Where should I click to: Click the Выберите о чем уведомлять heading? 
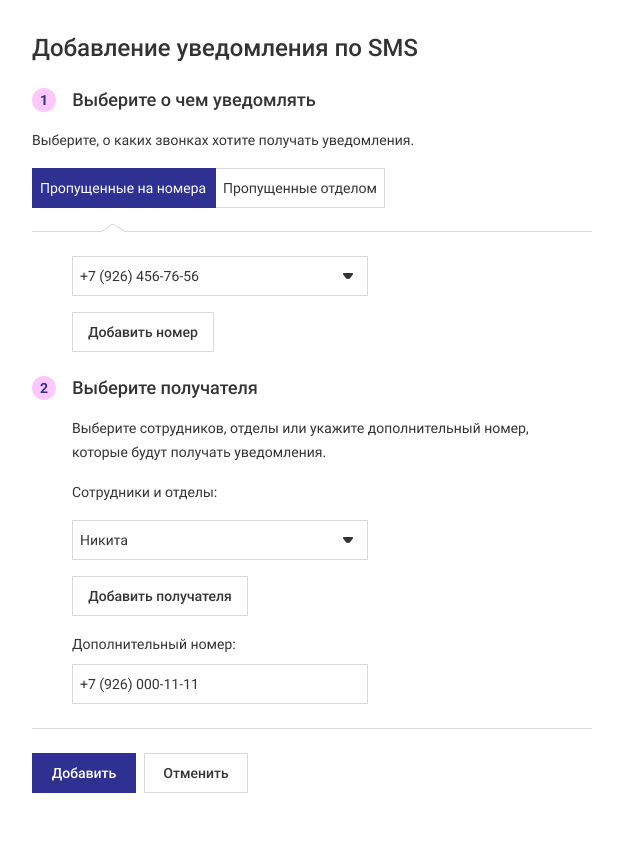(x=194, y=100)
